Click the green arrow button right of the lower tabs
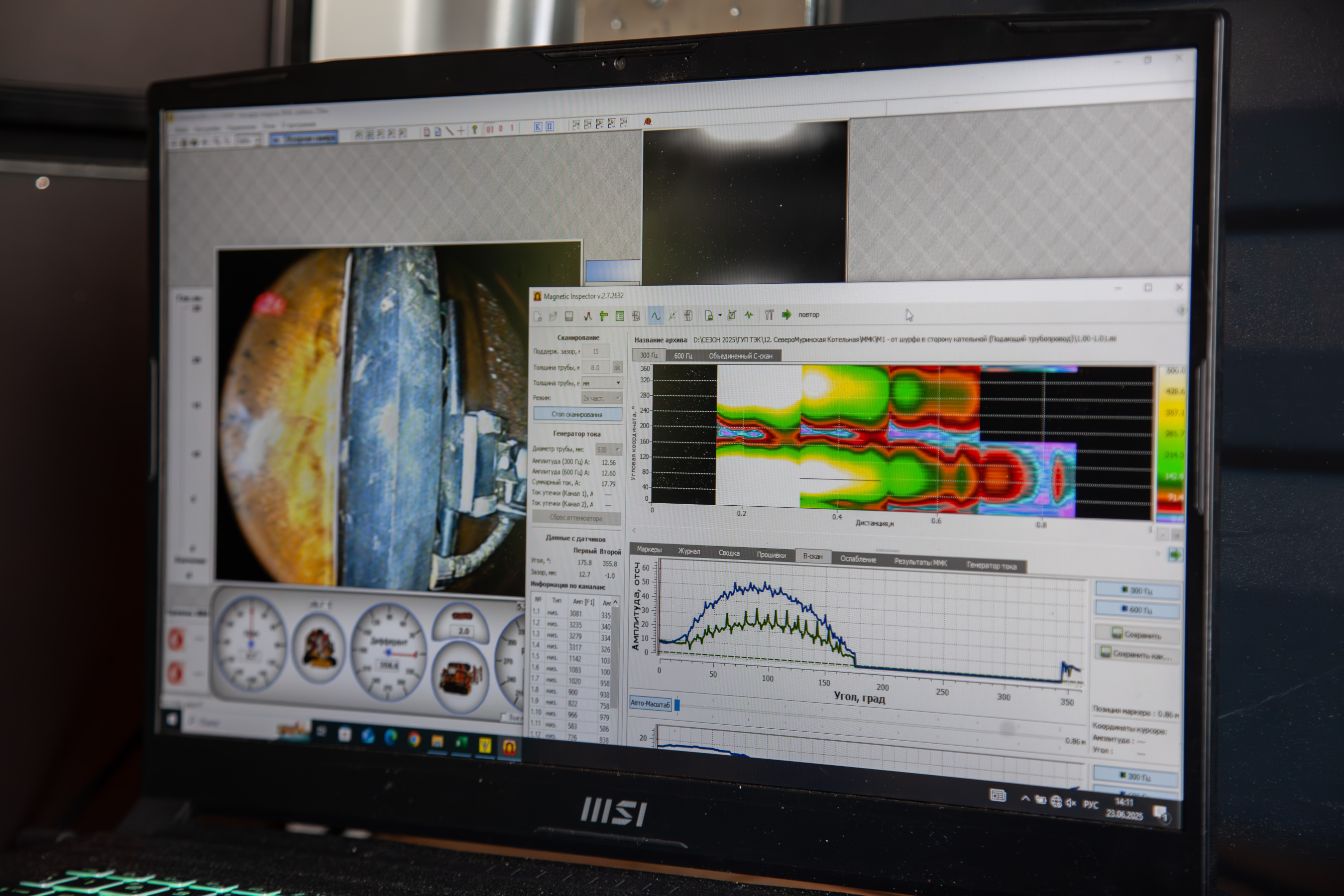 (x=1175, y=555)
